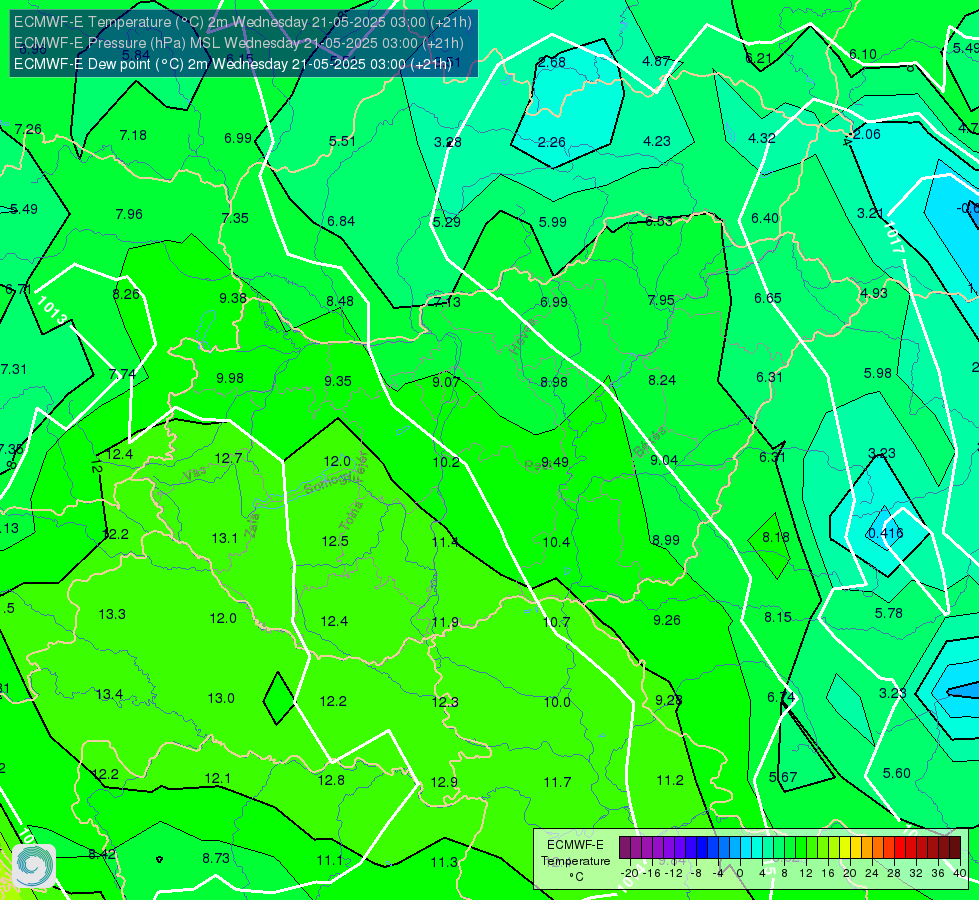
Task: Click the 10.2 temperature value
Action: point(446,462)
